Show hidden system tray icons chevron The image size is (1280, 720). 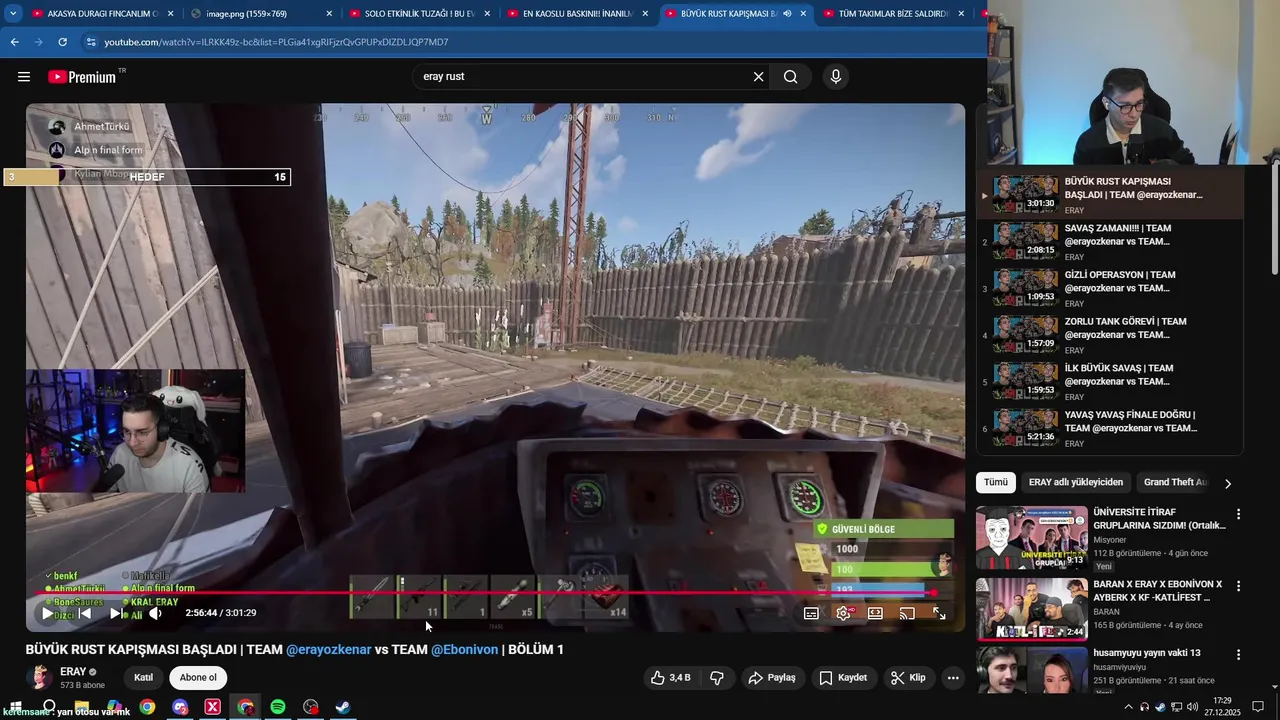coord(1129,707)
